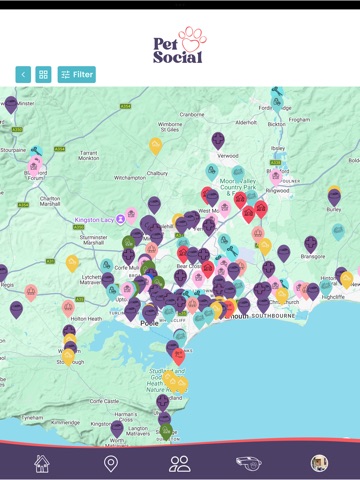Select the lone purple pin left of Holton Heath
This screenshot has height=480, width=360.
pos(16,309)
